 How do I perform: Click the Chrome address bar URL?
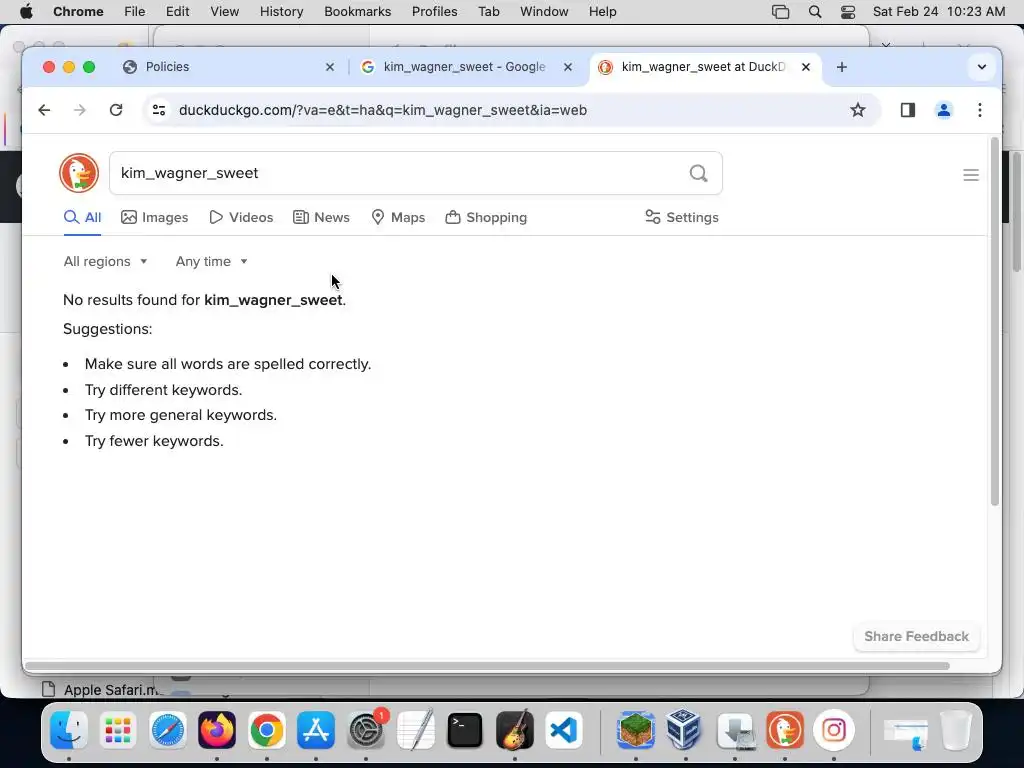[x=383, y=110]
